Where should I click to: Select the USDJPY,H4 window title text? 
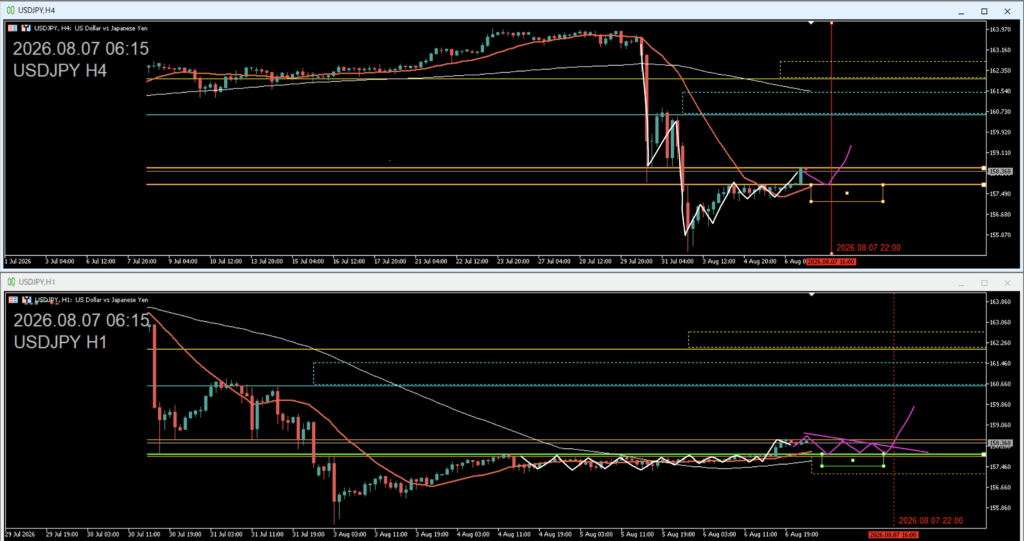pyautogui.click(x=37, y=10)
